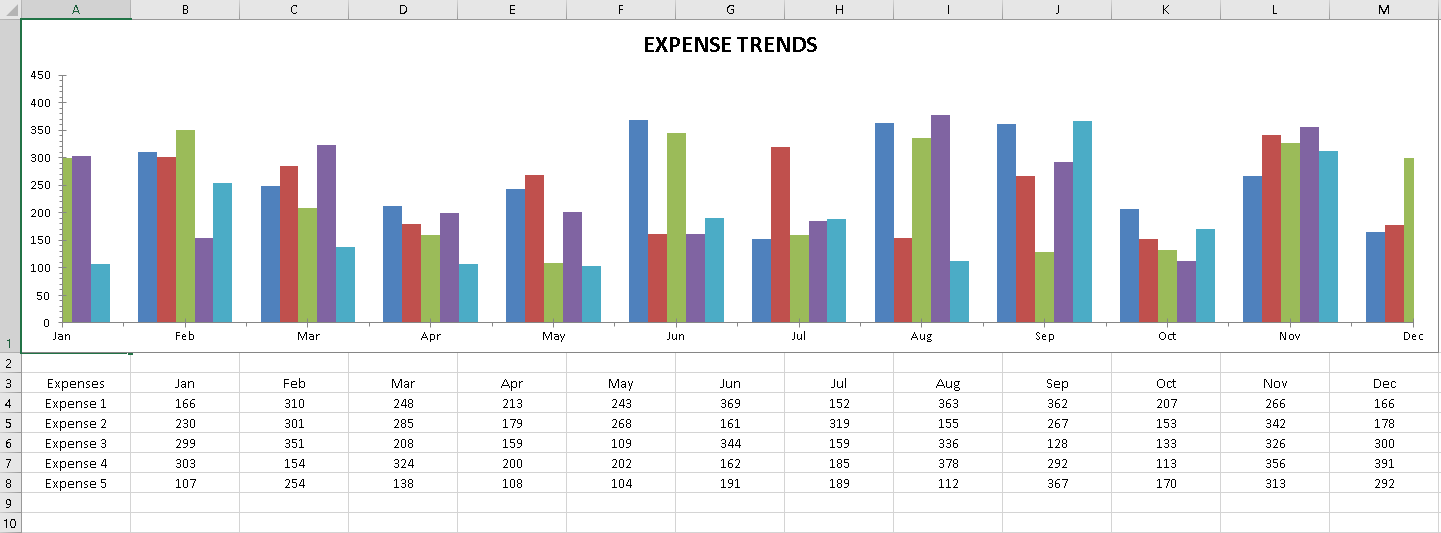Click the Oct label on the chart axis
The width and height of the screenshot is (1441, 533).
[x=1167, y=336]
